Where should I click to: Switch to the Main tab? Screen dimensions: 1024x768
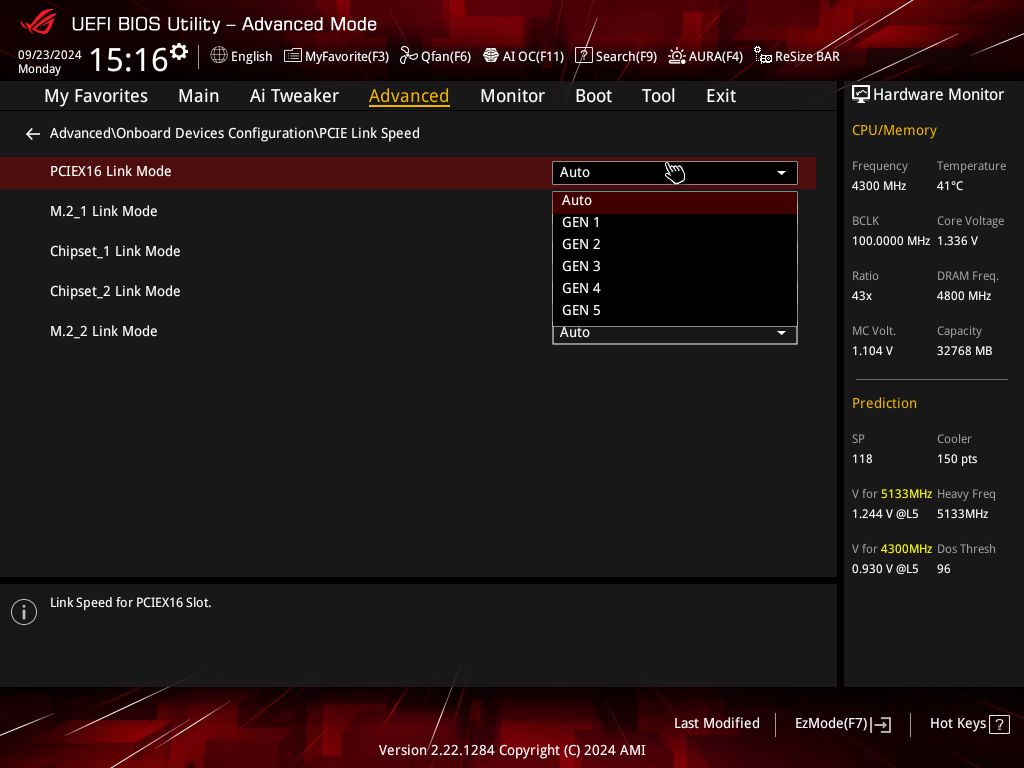point(199,96)
